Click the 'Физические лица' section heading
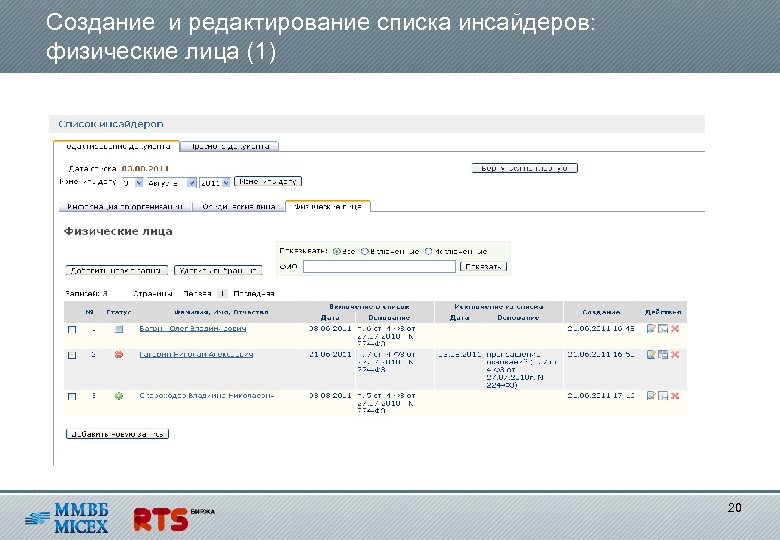The image size is (780, 540). tap(118, 231)
